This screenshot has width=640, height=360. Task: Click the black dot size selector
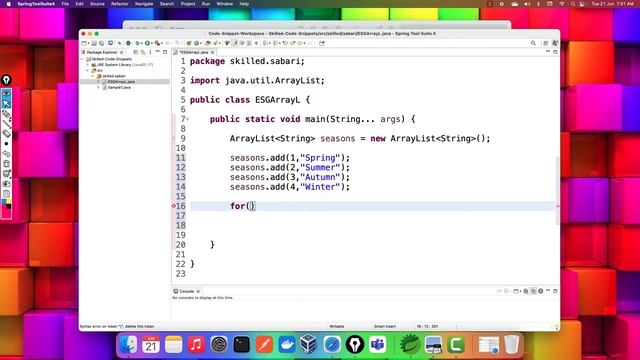[x=7, y=144]
